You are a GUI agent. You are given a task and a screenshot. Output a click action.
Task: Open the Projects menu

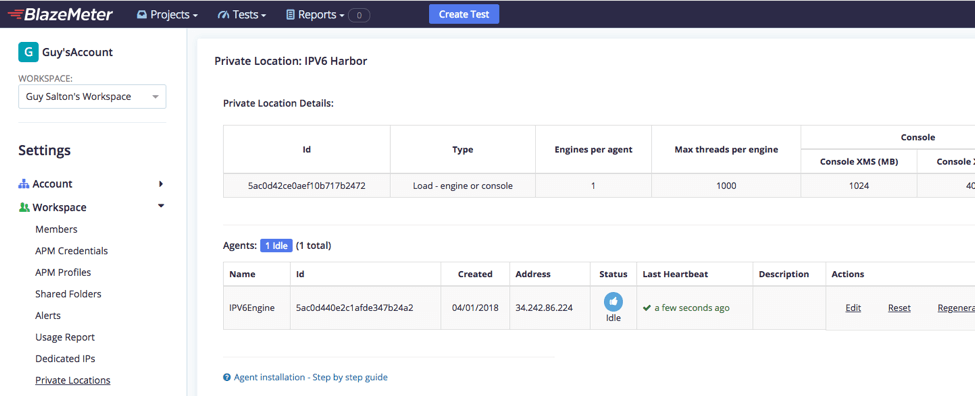(167, 14)
